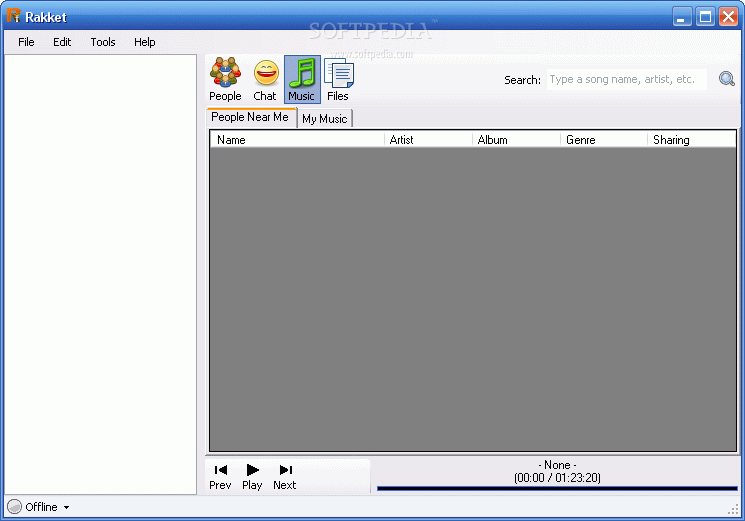Click the '- None -' track title
The width and height of the screenshot is (745, 521).
tap(557, 464)
